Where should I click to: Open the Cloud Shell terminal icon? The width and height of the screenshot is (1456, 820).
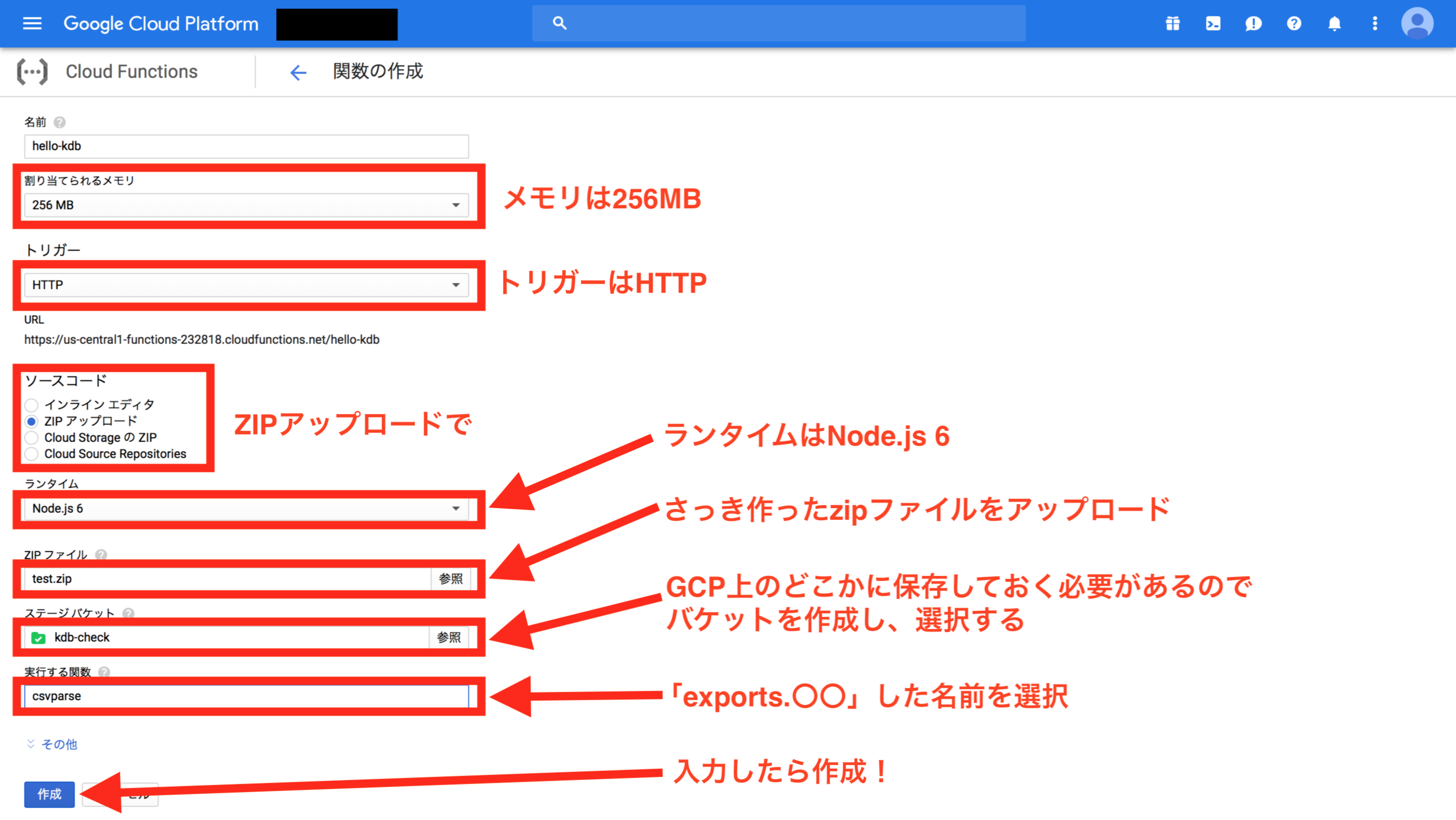click(x=1212, y=23)
